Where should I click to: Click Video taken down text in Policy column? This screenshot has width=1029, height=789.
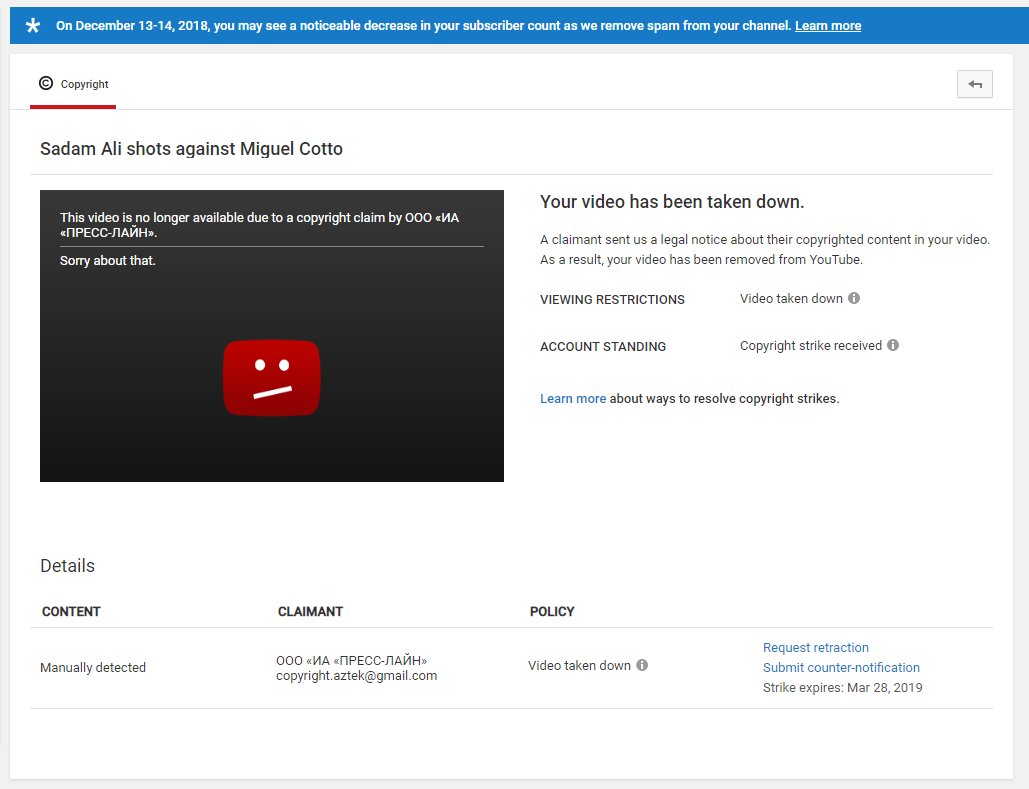click(x=579, y=666)
